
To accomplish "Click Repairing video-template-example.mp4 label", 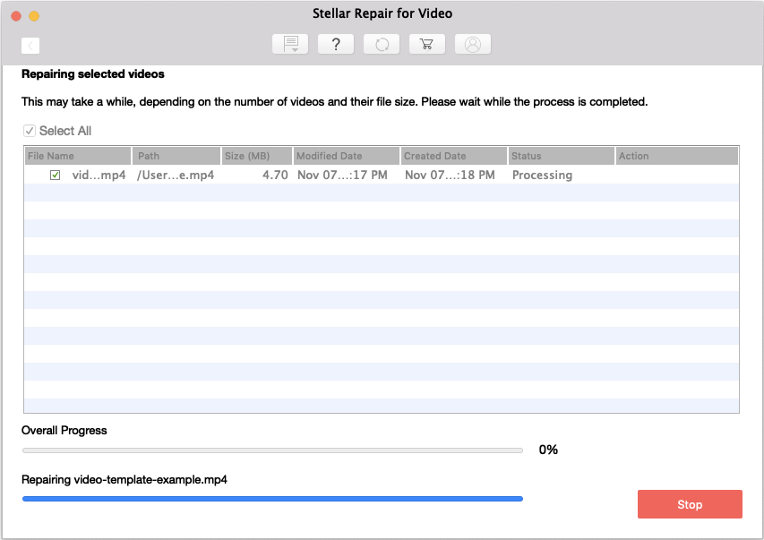I will tap(124, 480).
